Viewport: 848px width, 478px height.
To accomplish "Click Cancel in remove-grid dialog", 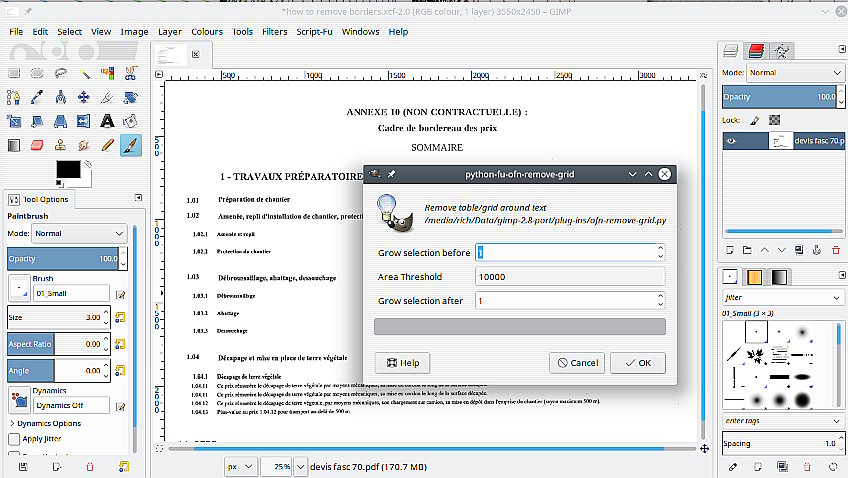I will 578,363.
